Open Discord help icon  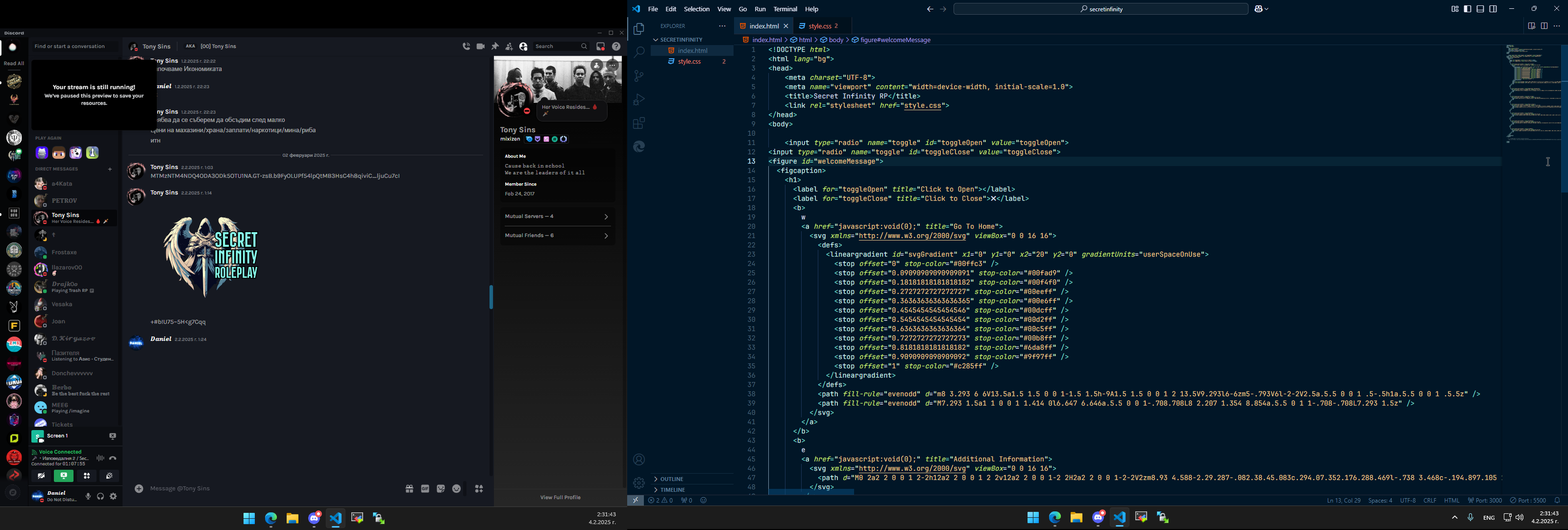pos(616,46)
